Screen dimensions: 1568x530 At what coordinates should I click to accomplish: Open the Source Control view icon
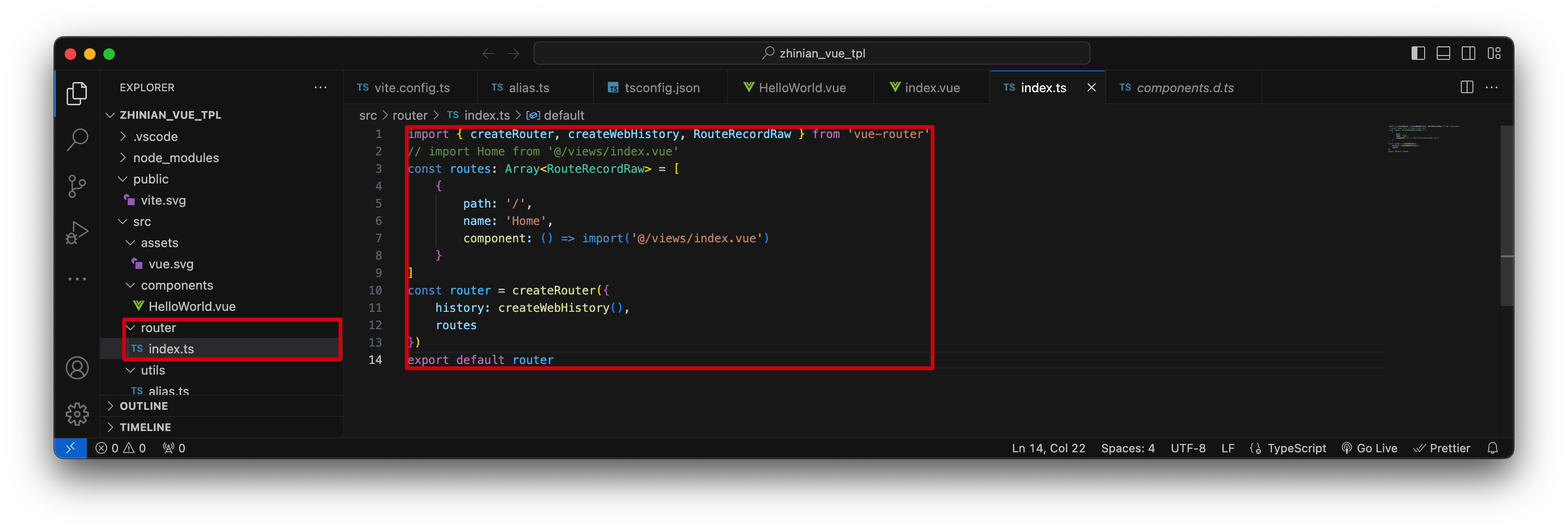pyautogui.click(x=77, y=185)
